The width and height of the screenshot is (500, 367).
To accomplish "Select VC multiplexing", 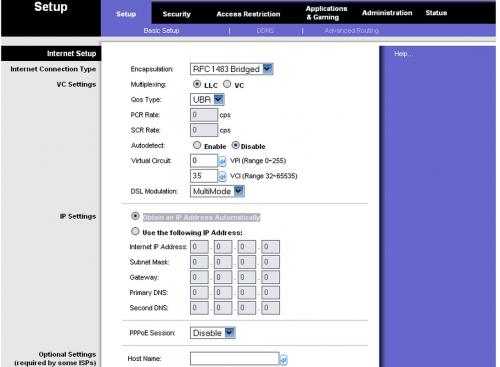I will point(227,84).
